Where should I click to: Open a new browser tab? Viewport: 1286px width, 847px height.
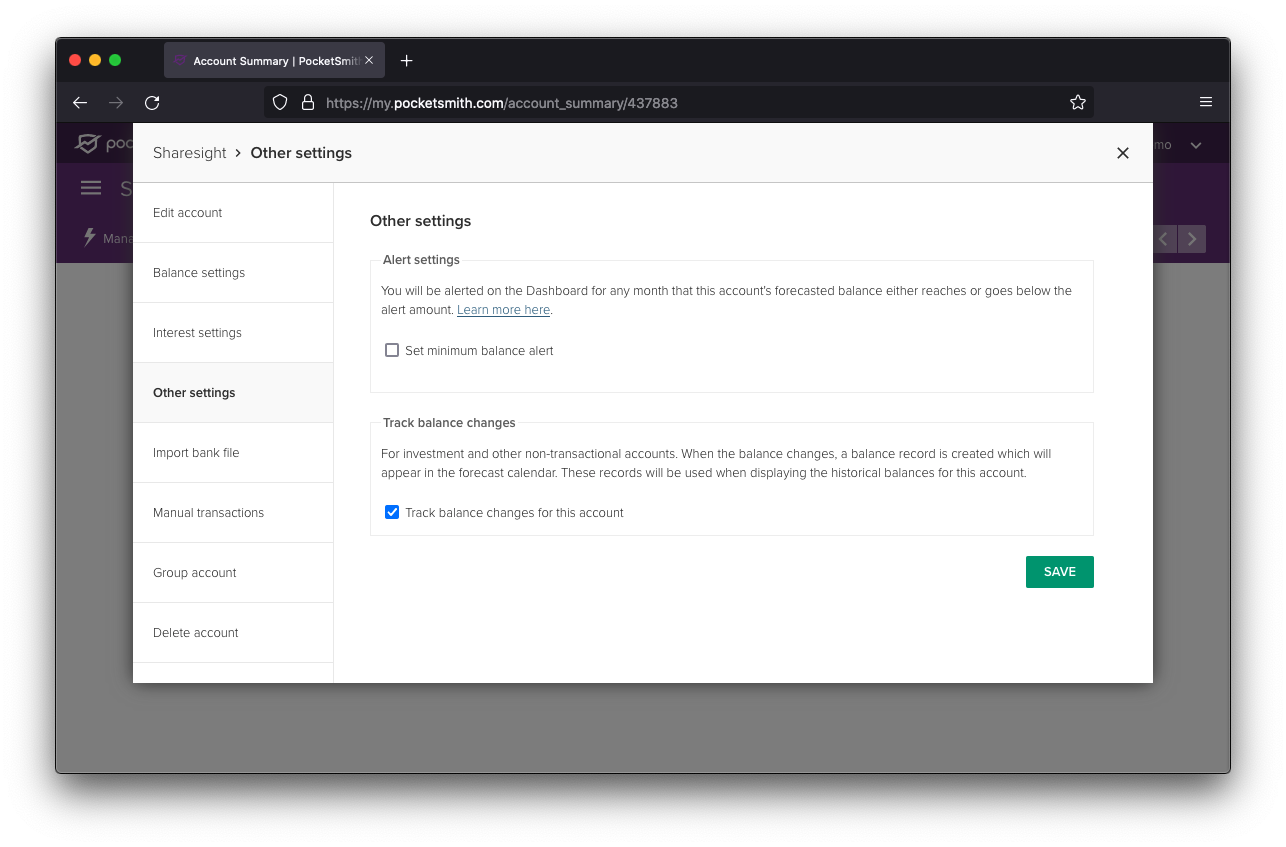click(x=406, y=60)
